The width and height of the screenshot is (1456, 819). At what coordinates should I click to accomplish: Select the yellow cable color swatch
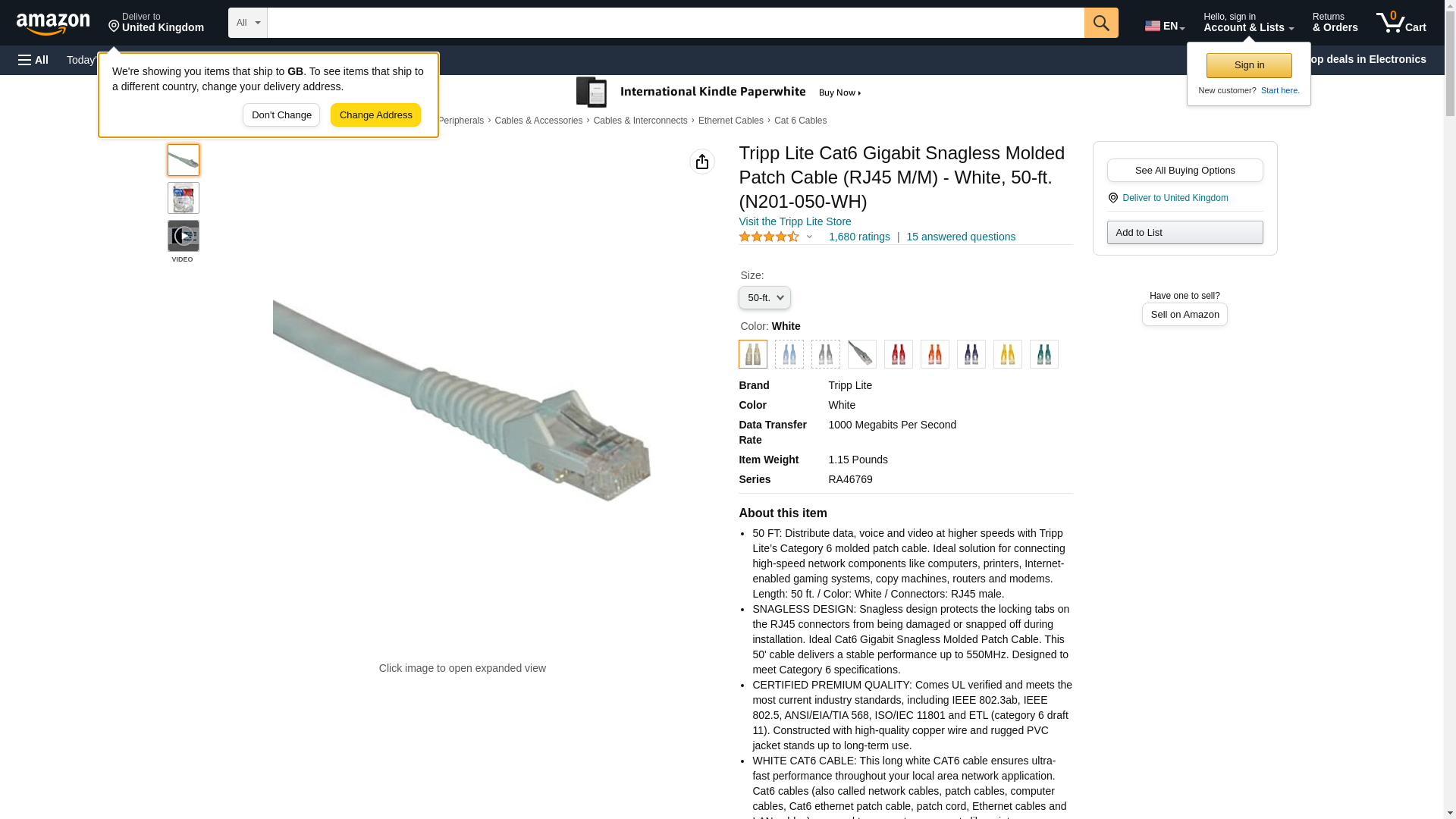tap(1008, 354)
